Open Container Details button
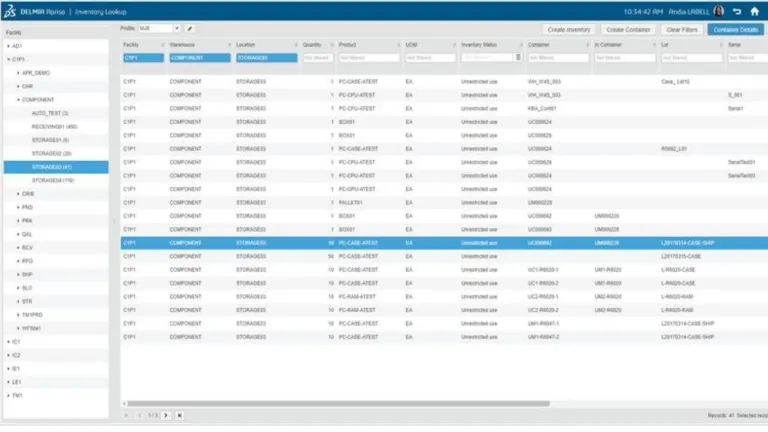Viewport: 768px width, 432px height. coord(734,30)
